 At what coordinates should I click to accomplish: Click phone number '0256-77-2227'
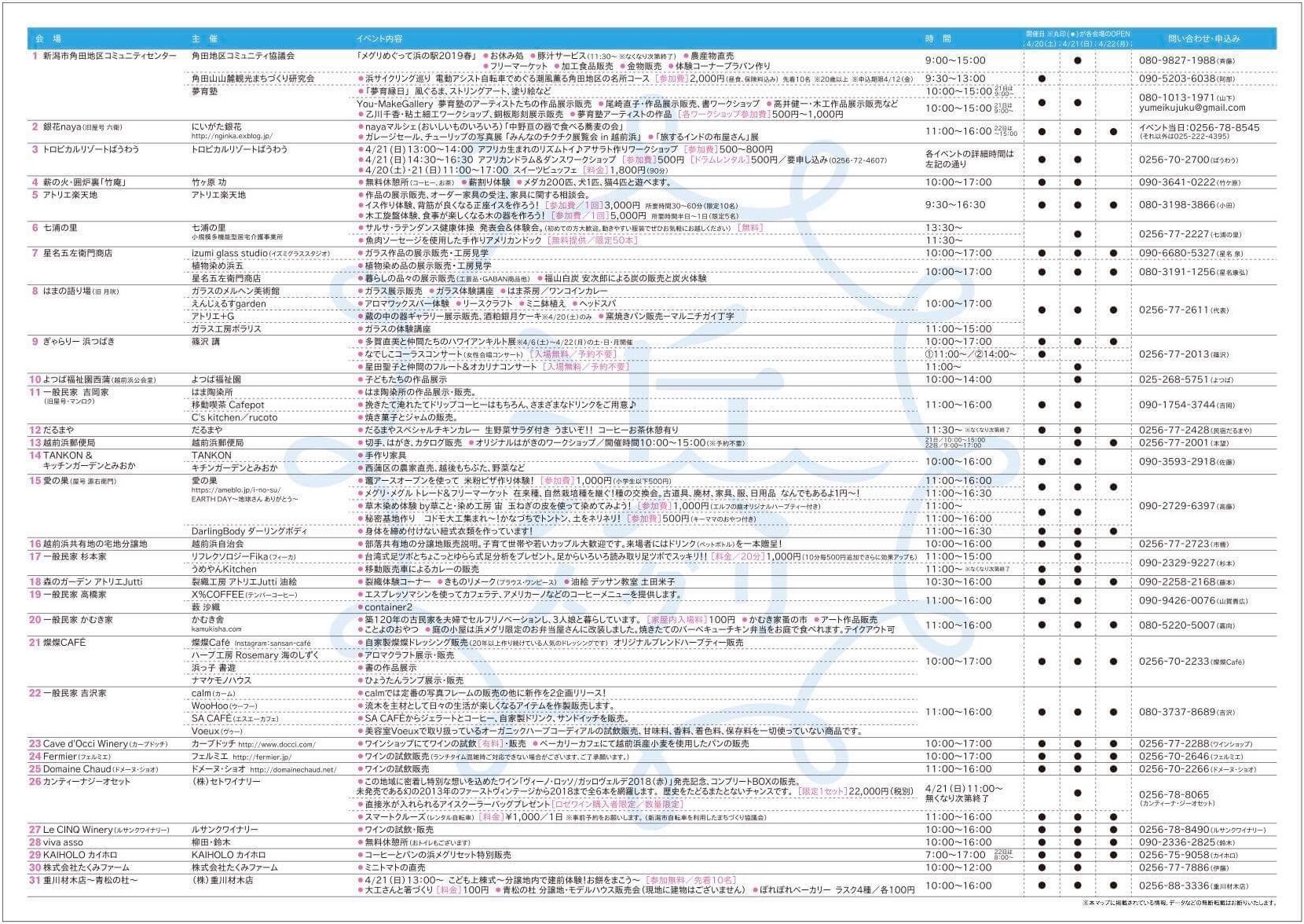pos(1174,234)
